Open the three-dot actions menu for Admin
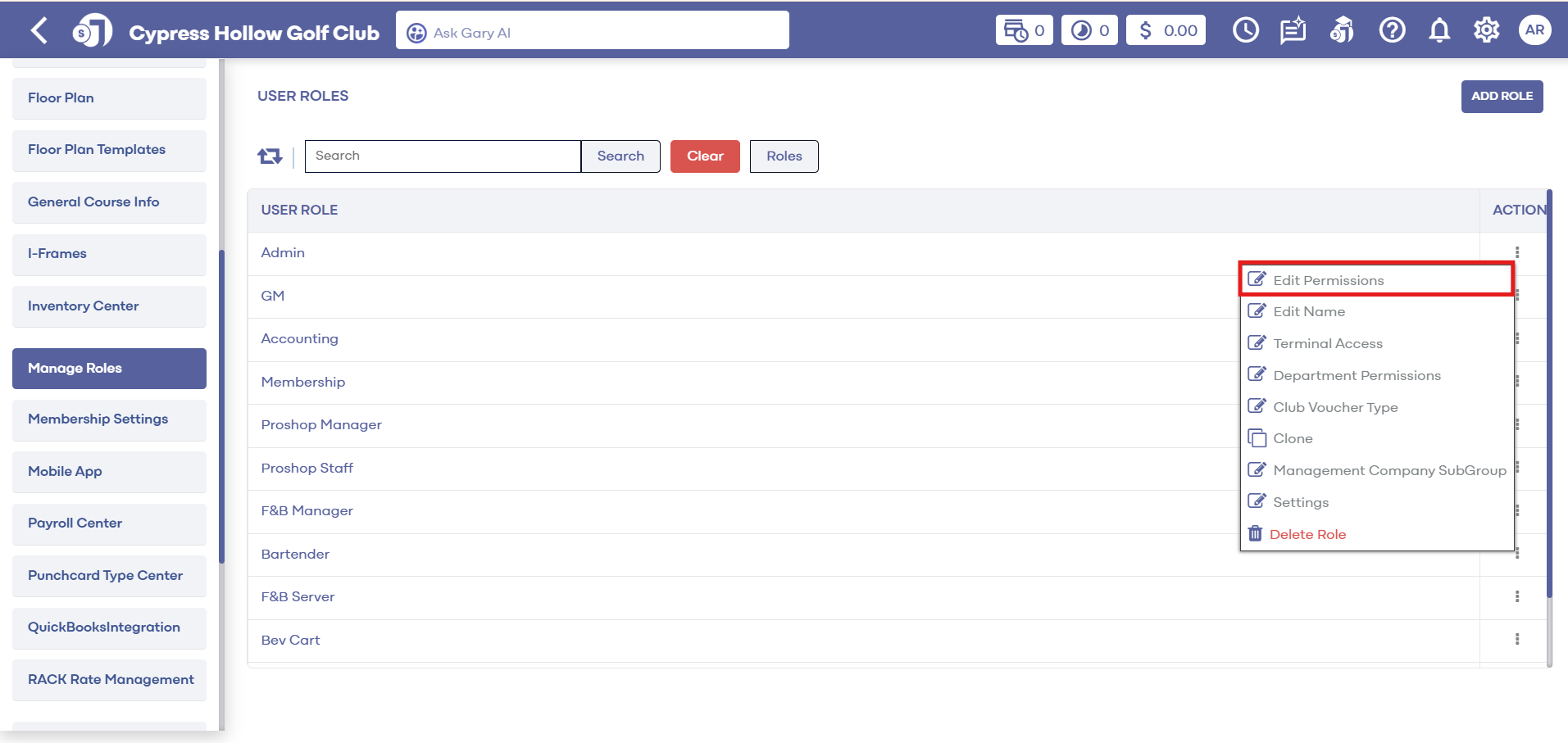1568x743 pixels. pos(1516,252)
